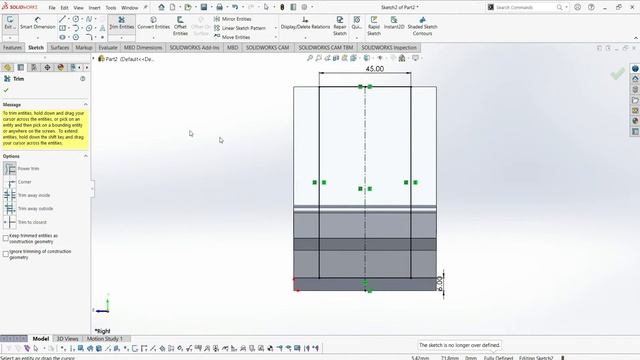Open the File menu
640x360 pixels.
click(x=52, y=8)
